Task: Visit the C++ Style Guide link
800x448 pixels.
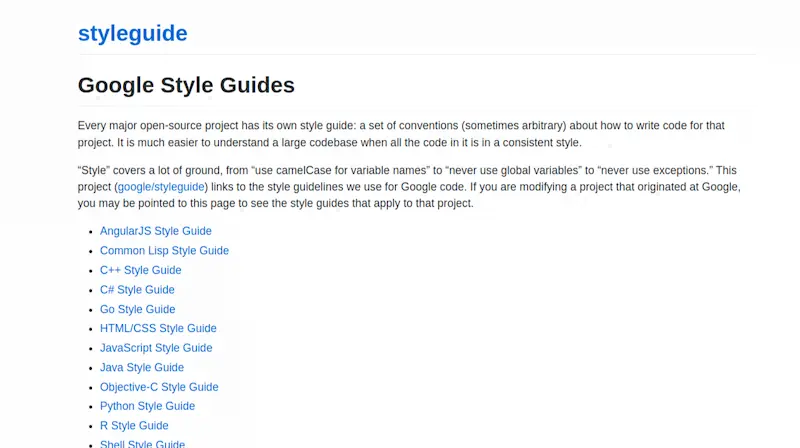Action: click(x=140, y=270)
